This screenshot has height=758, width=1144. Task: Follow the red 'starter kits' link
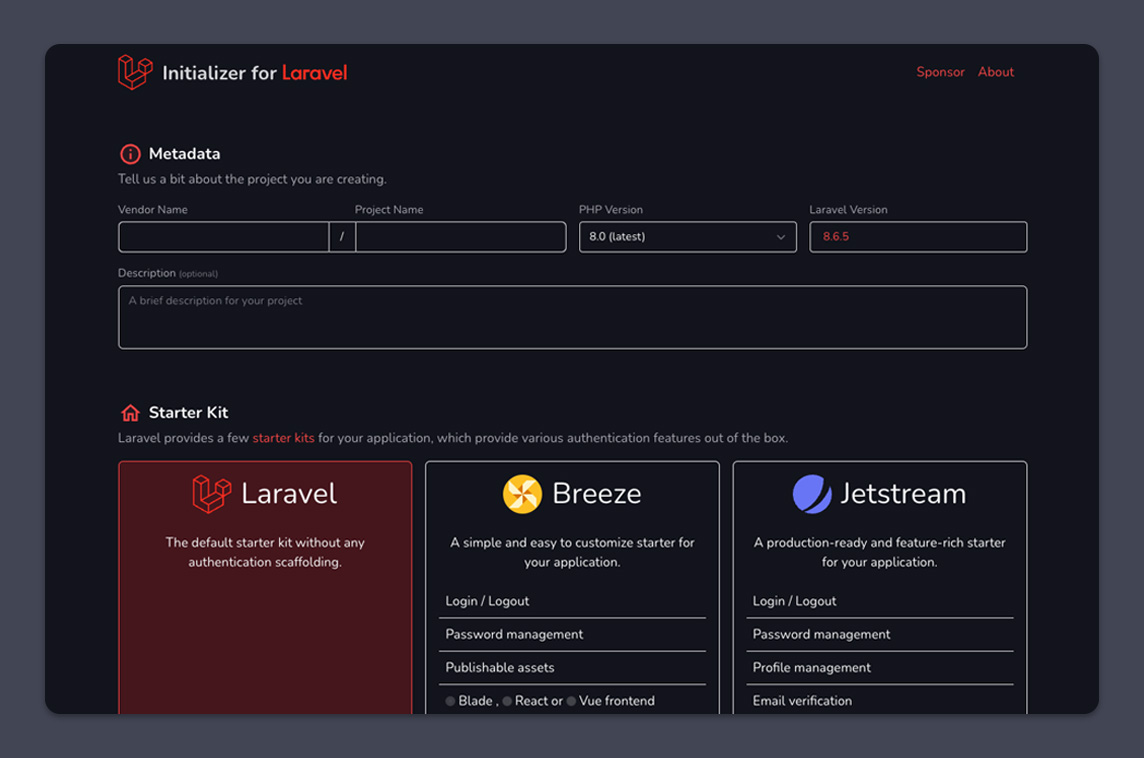[283, 438]
